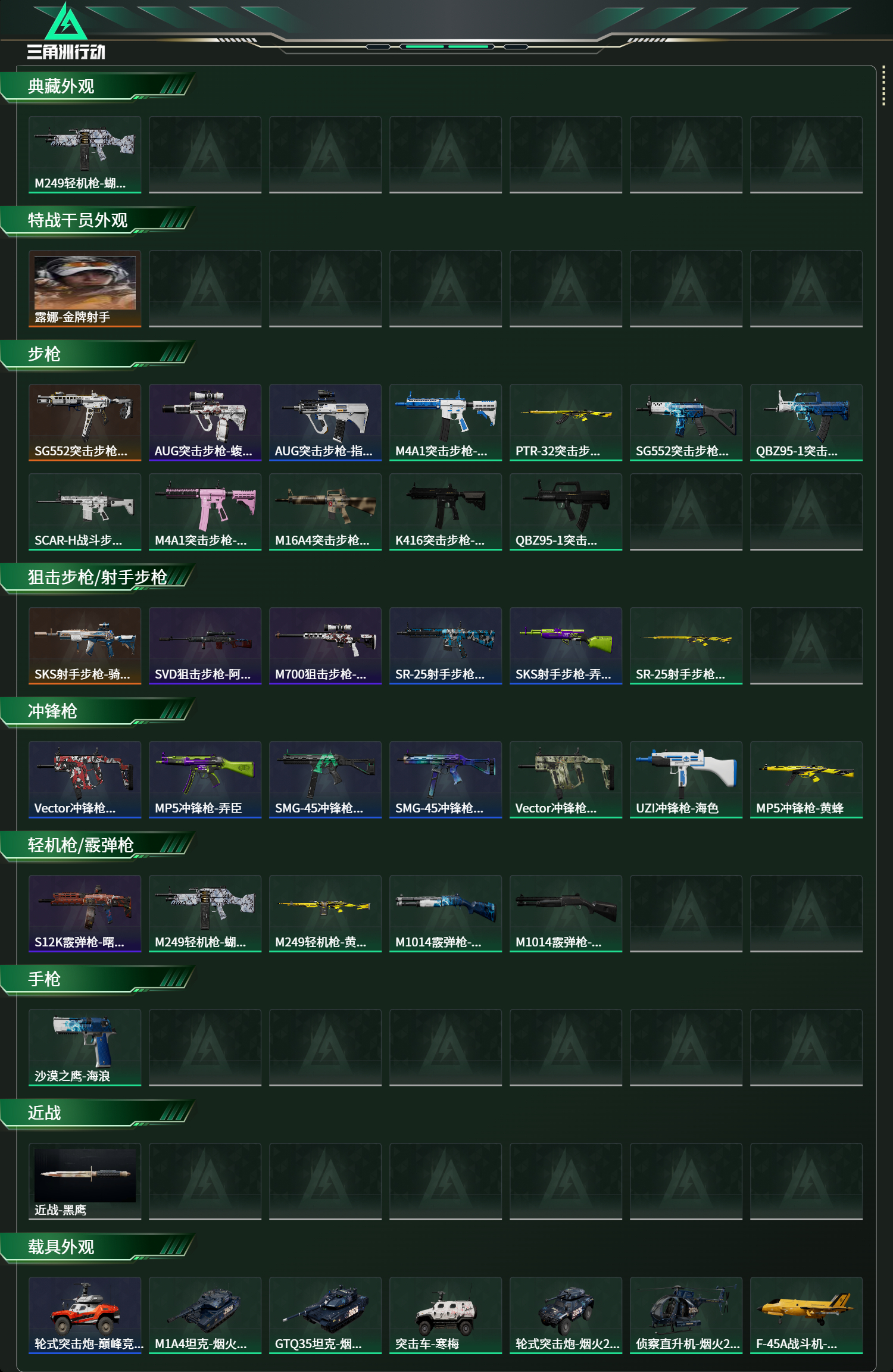Screen dimensions: 893x1372
Task: Select the 沙漠之鹰-海浪 pistol skin
Action: [85, 1048]
